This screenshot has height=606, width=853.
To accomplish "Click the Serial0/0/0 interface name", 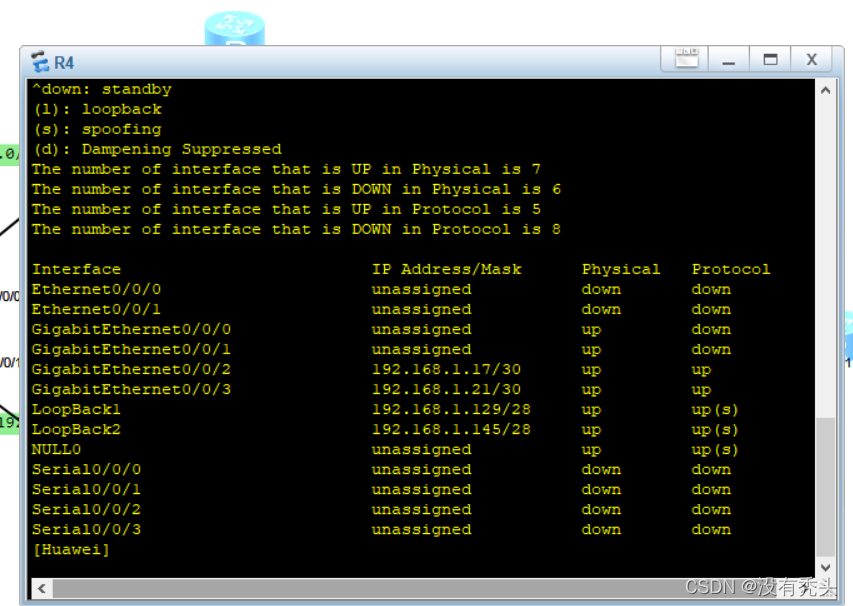I will [x=86, y=469].
